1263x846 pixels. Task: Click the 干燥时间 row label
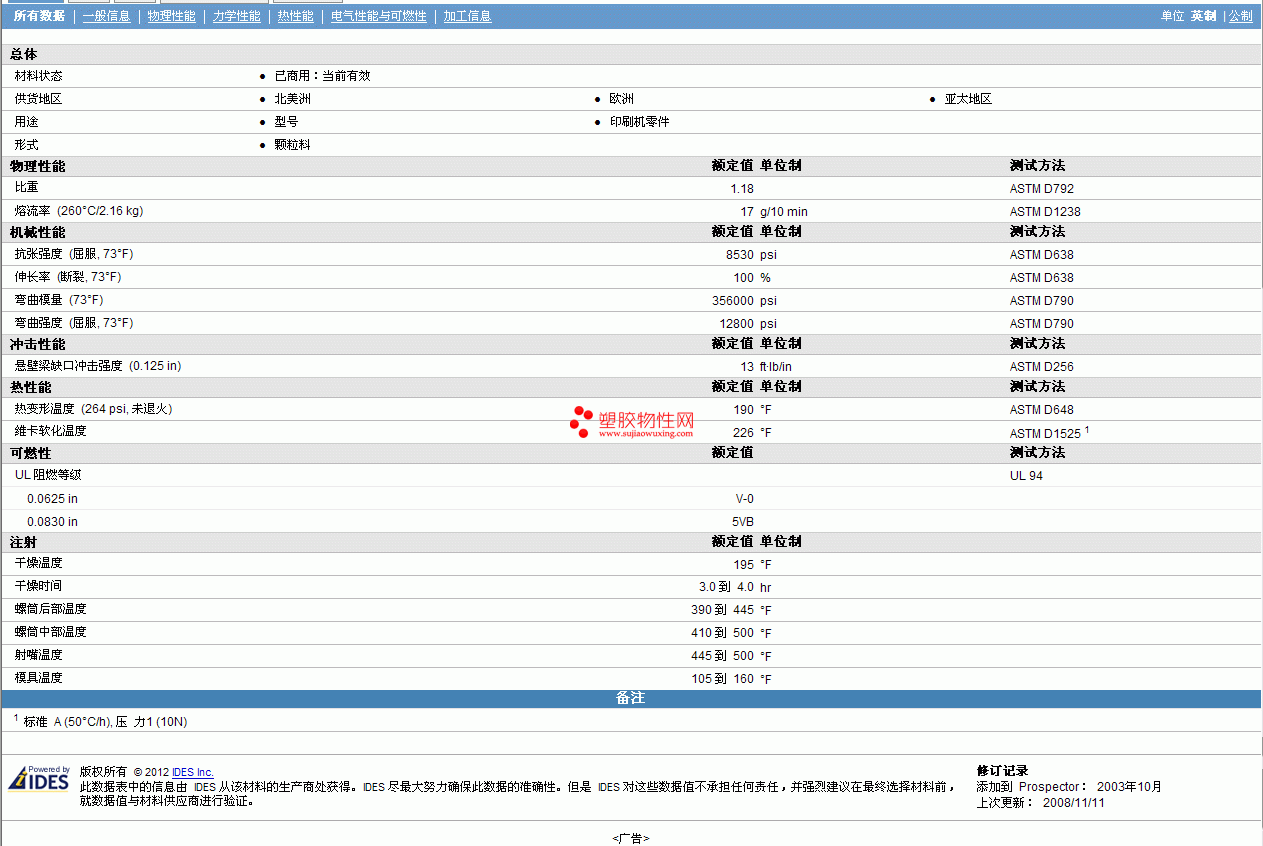(38, 586)
